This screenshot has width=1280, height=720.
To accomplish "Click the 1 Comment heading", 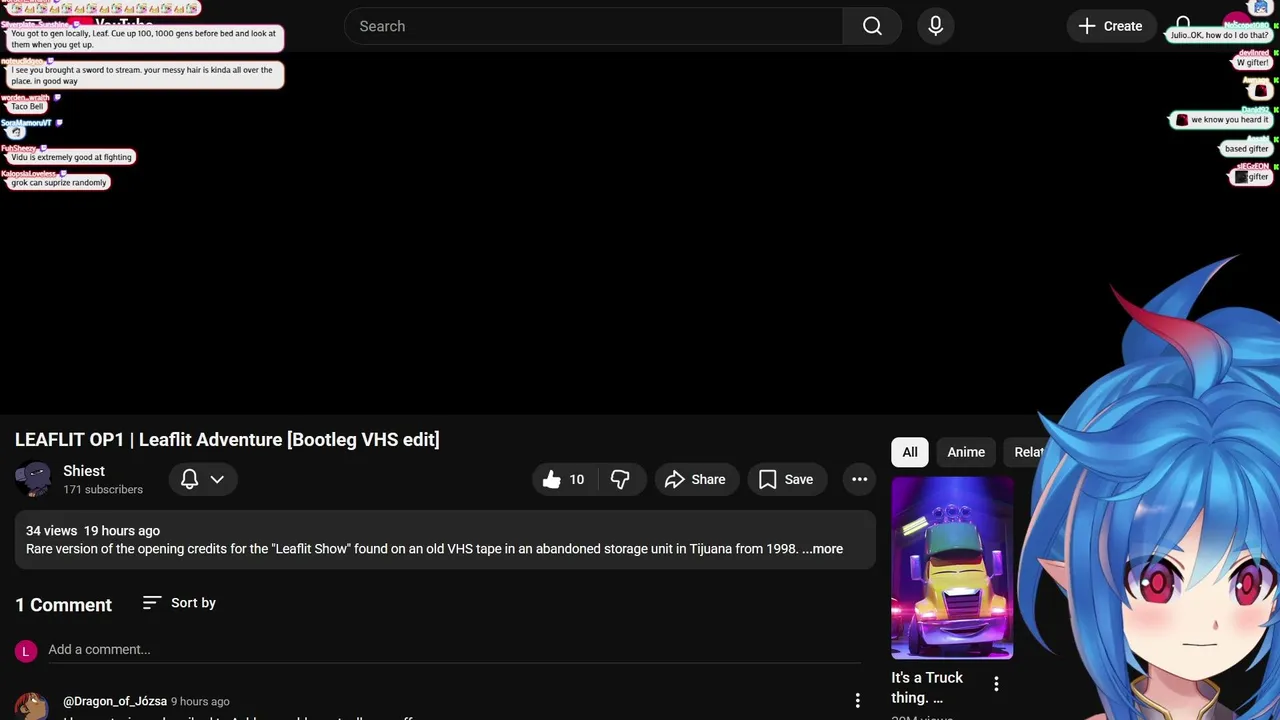I will pyautogui.click(x=63, y=605).
